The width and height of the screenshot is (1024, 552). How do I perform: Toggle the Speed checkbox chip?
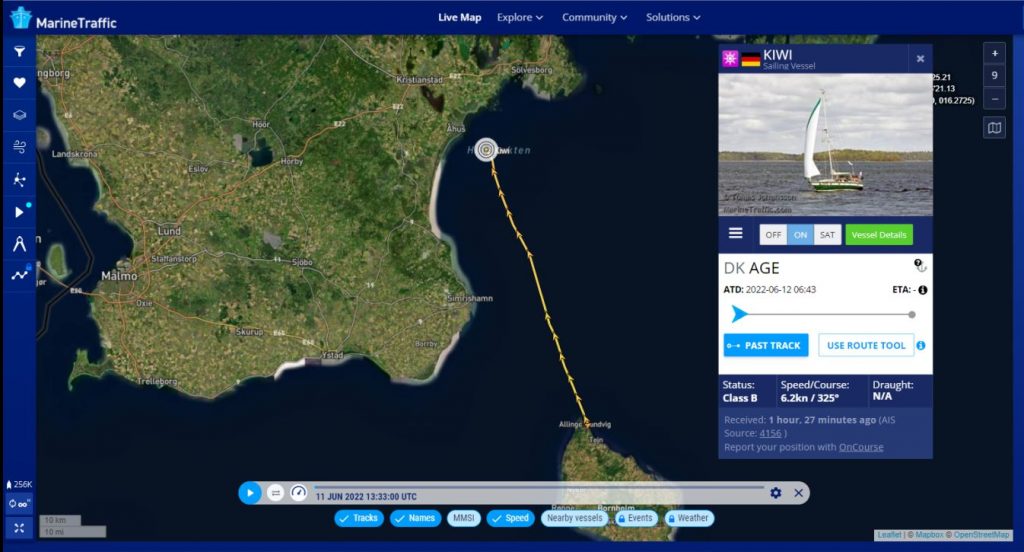click(511, 518)
